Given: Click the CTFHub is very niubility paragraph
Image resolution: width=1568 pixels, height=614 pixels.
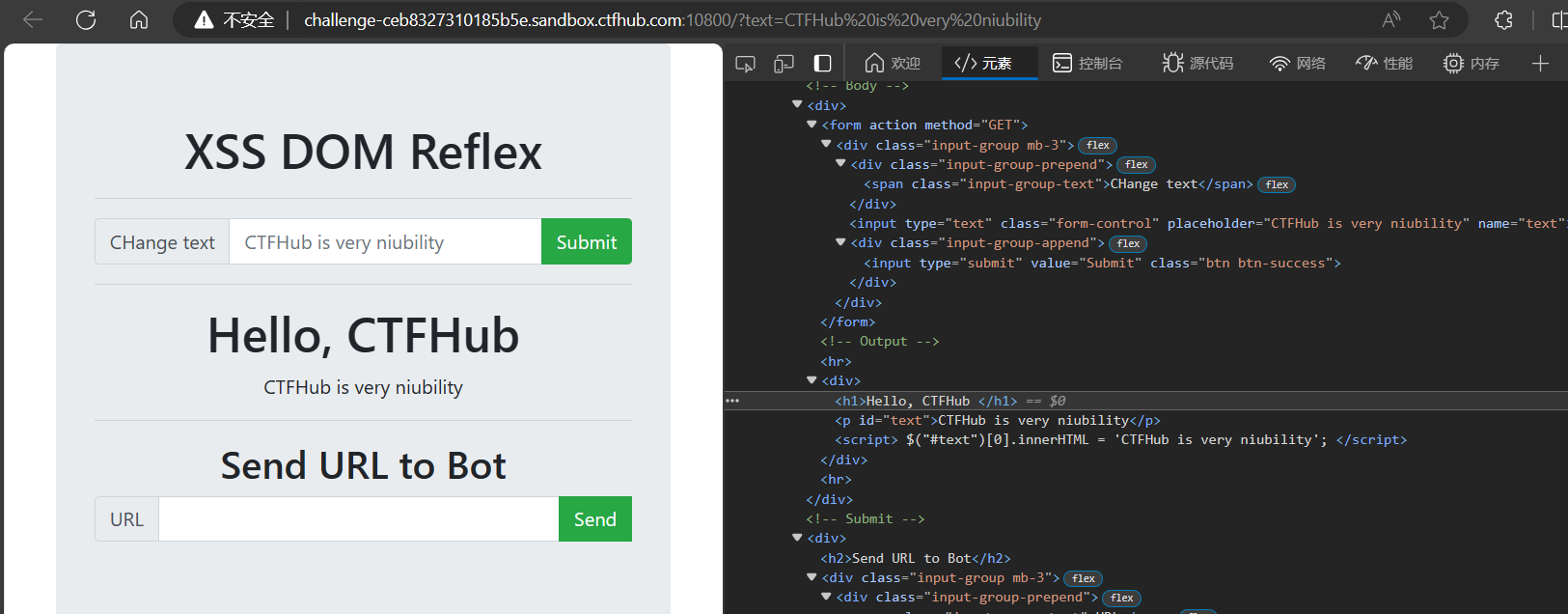Looking at the screenshot, I should (x=363, y=387).
